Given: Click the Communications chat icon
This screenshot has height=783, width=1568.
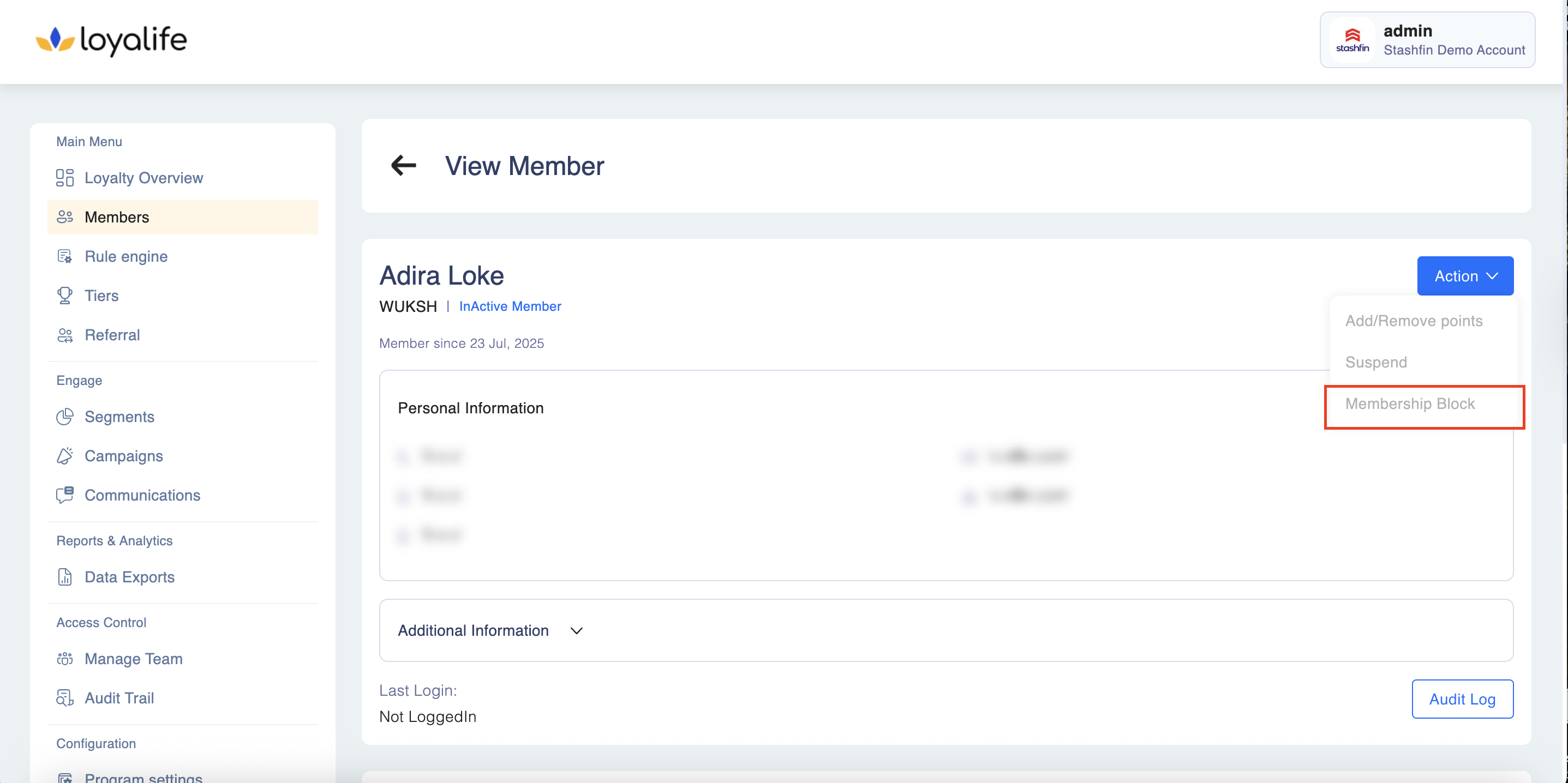Looking at the screenshot, I should pyautogui.click(x=64, y=495).
